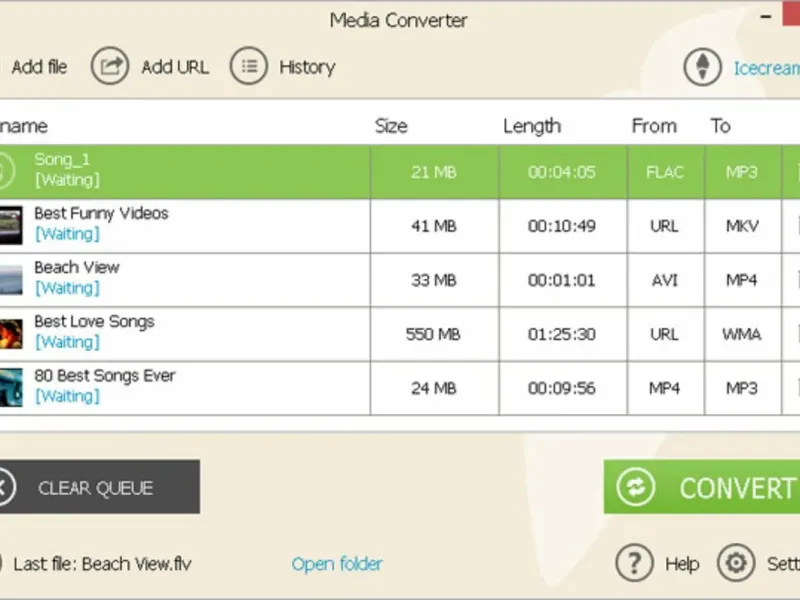Click the Song_1 MP3 target cell
The image size is (800, 600).
click(742, 172)
